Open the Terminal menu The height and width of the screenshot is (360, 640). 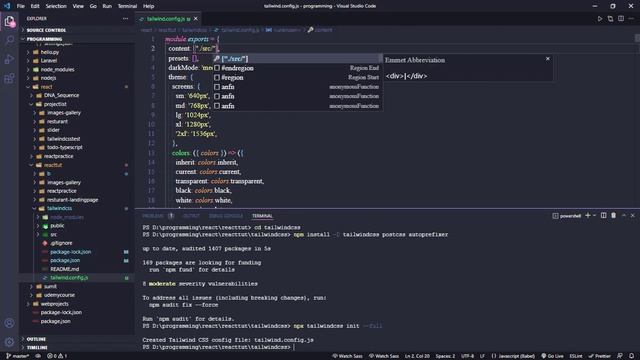(127, 6)
